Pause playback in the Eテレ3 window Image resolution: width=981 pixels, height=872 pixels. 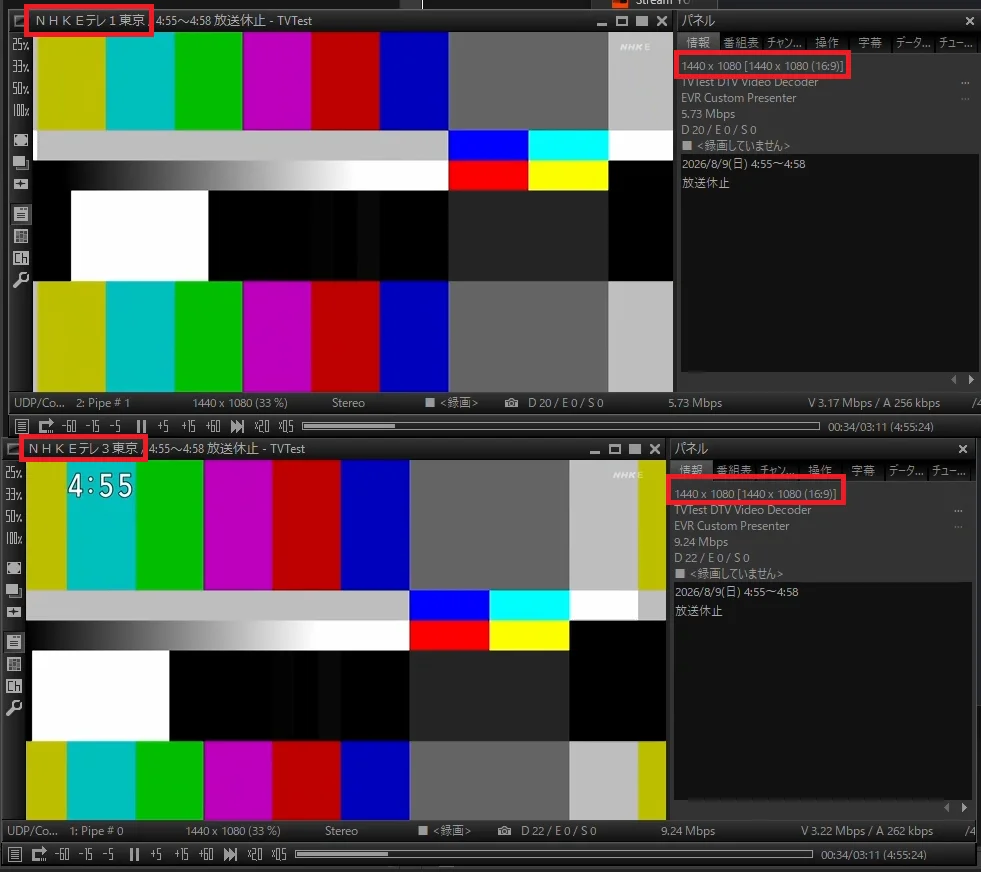(x=135, y=854)
